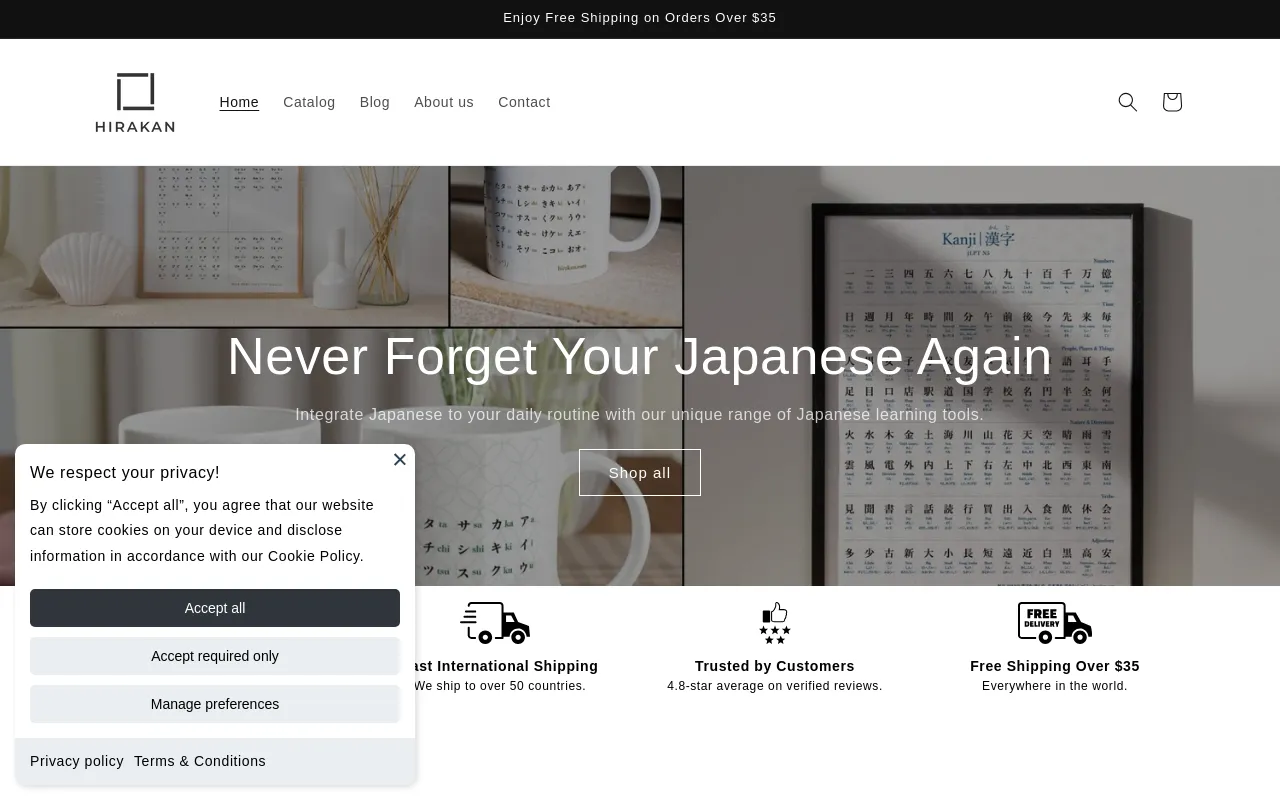
Task: Open the Catalog menu item
Action: tap(309, 102)
